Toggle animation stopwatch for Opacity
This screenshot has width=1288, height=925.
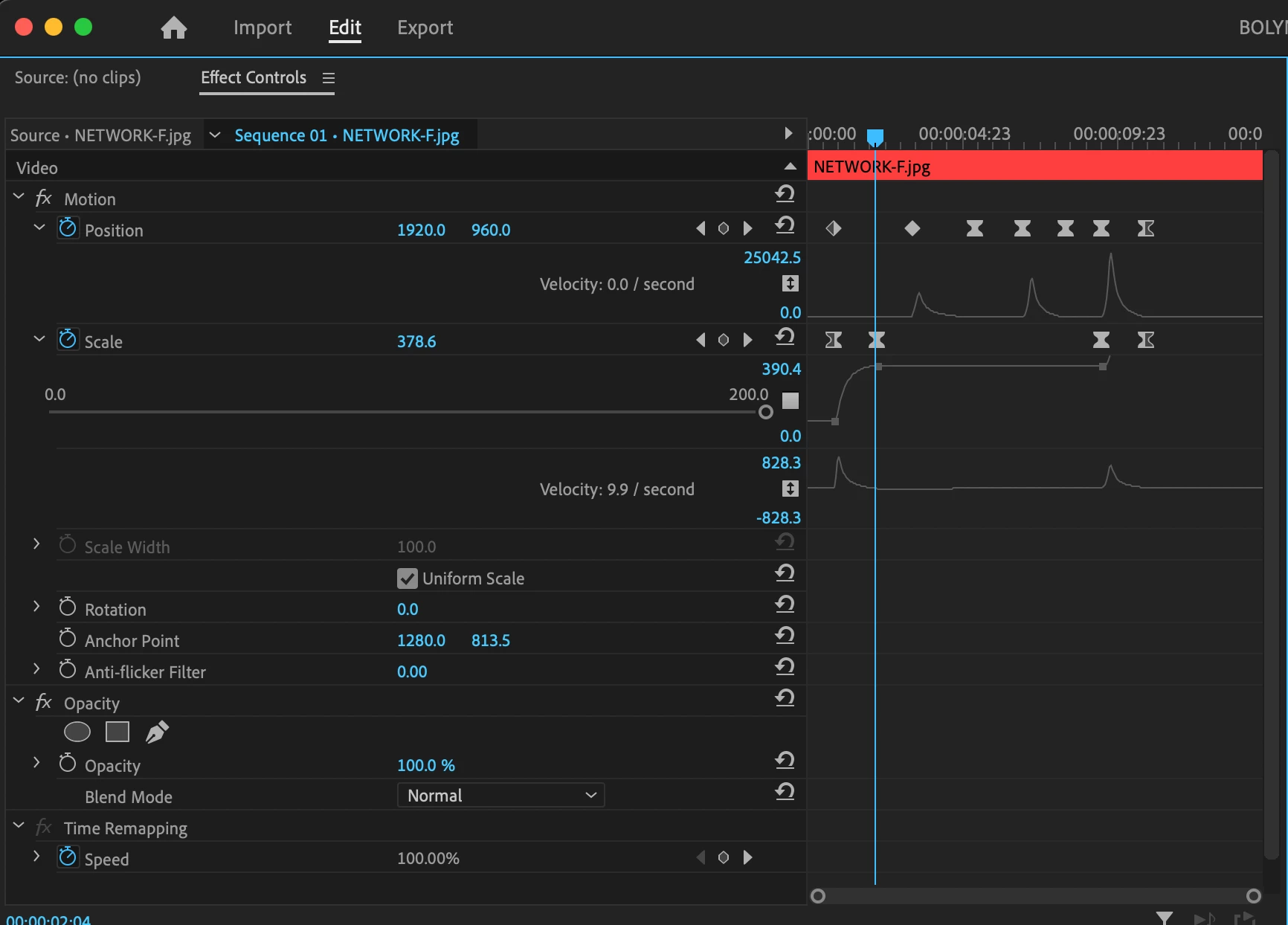(68, 762)
